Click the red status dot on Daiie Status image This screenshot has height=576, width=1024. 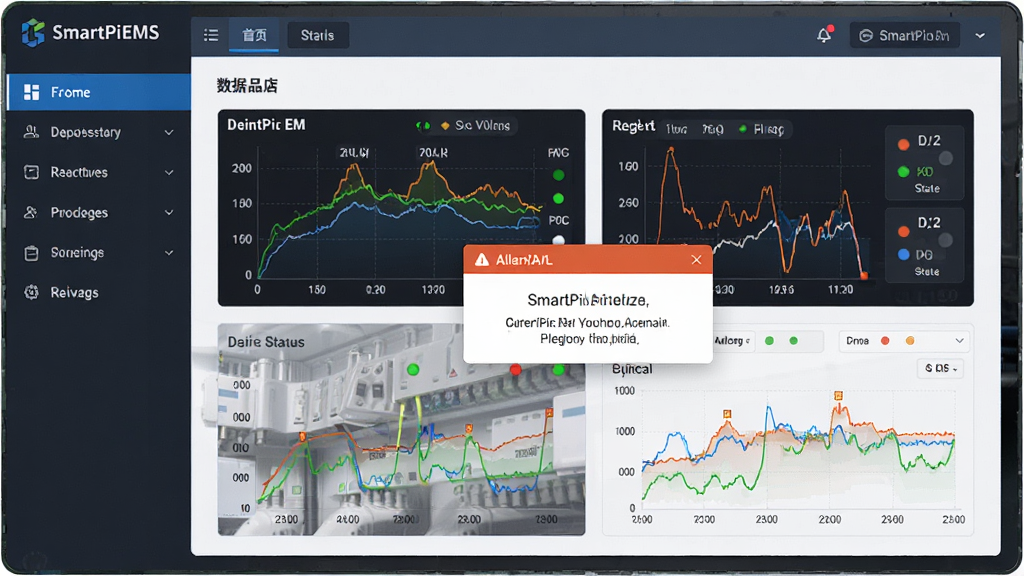515,370
